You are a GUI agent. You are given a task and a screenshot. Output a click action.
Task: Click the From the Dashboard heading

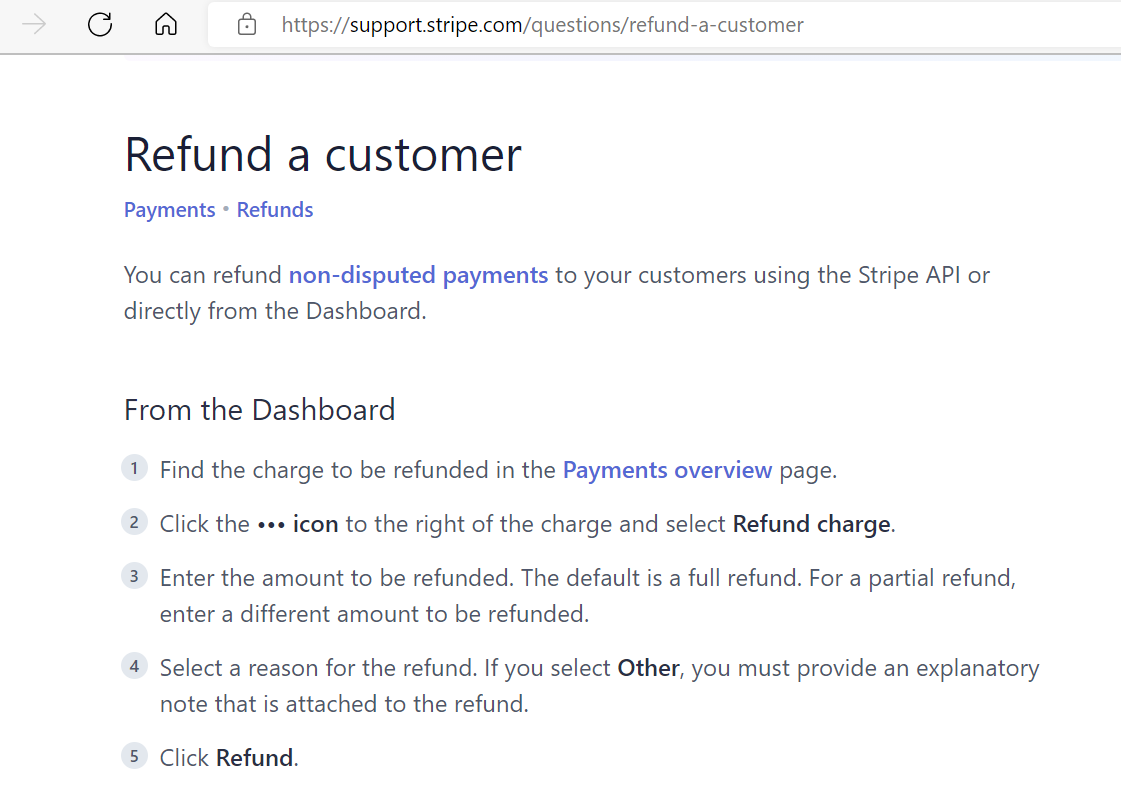pos(260,410)
